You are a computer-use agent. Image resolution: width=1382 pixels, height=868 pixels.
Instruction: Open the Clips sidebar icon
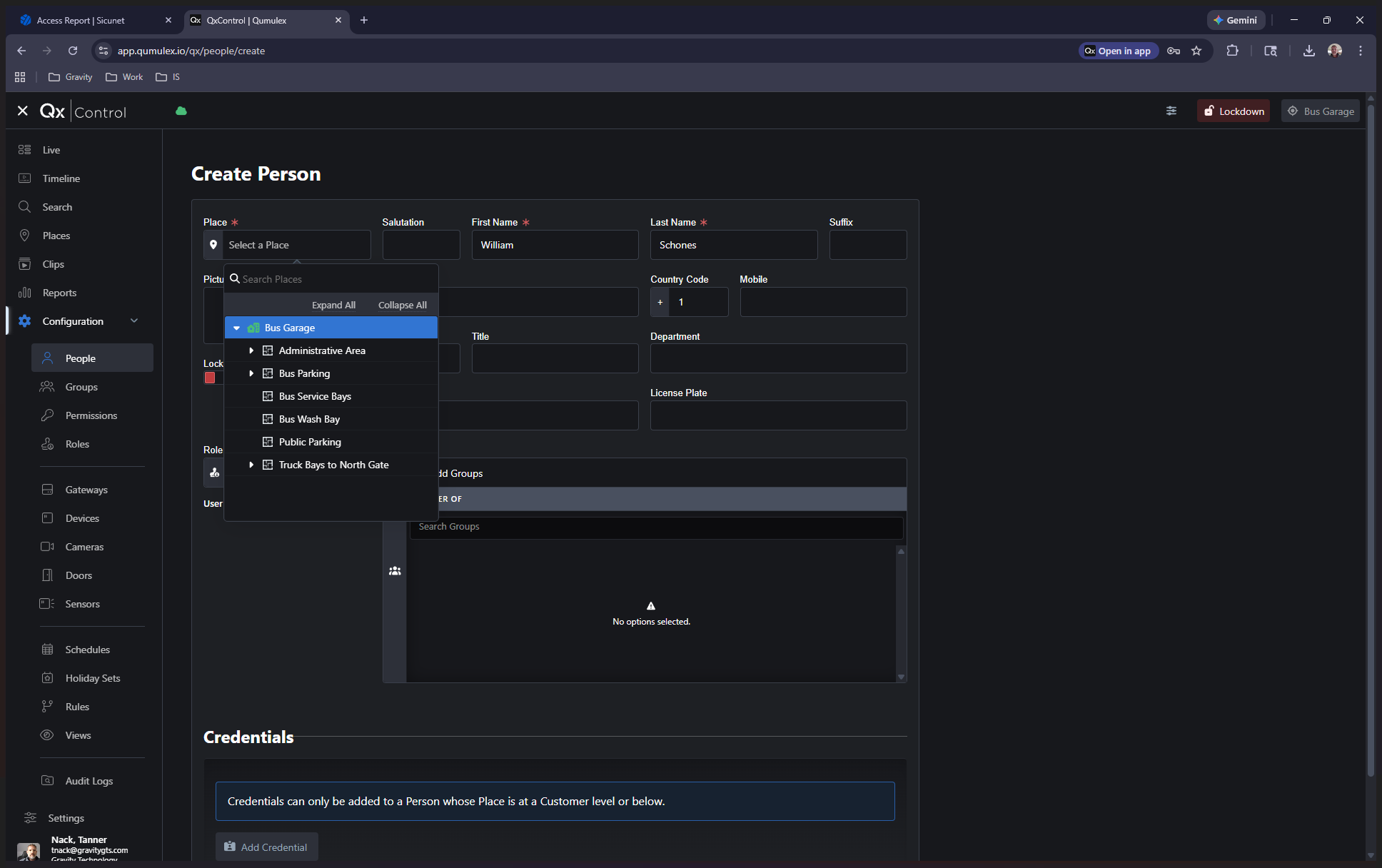coord(25,264)
